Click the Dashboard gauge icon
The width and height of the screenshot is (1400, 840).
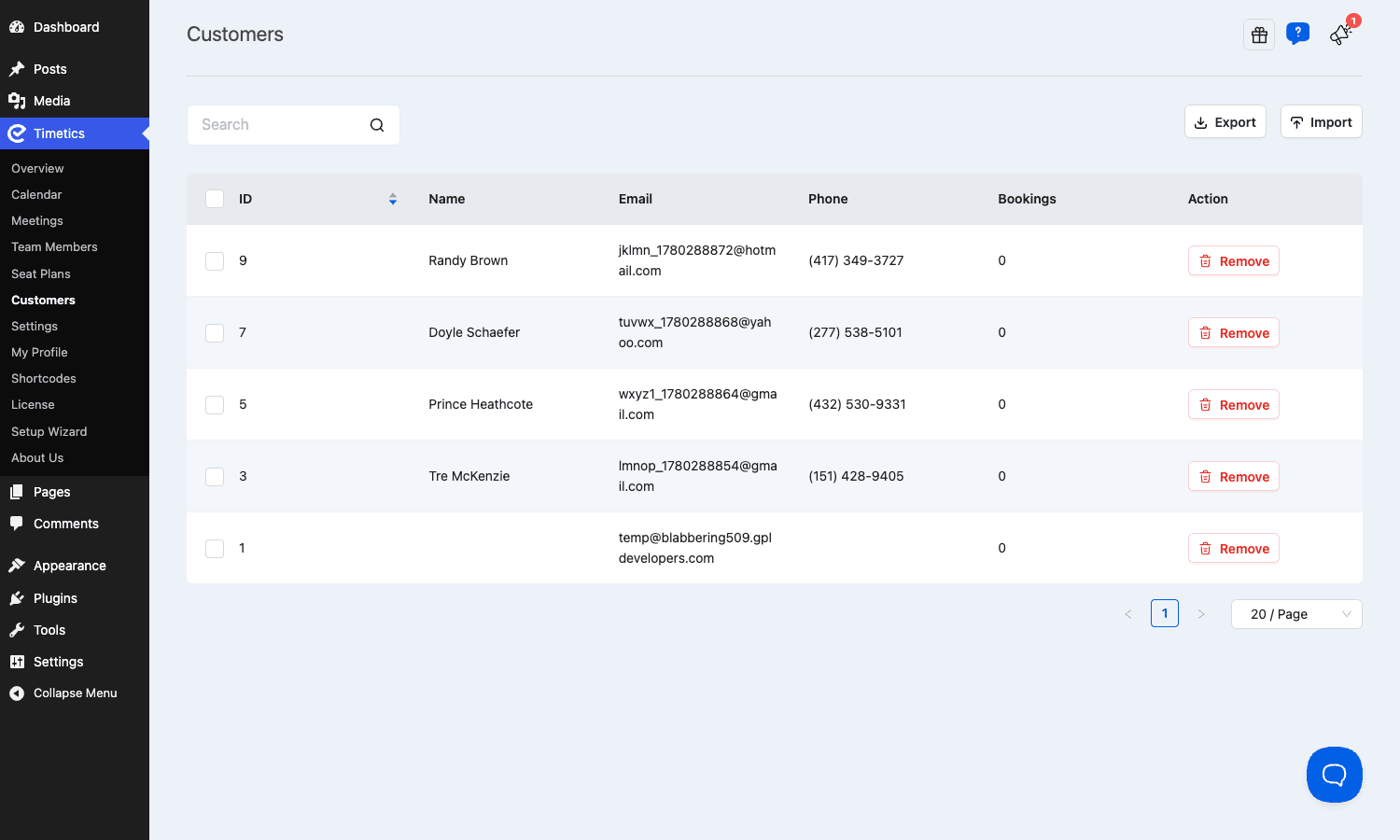point(17,27)
